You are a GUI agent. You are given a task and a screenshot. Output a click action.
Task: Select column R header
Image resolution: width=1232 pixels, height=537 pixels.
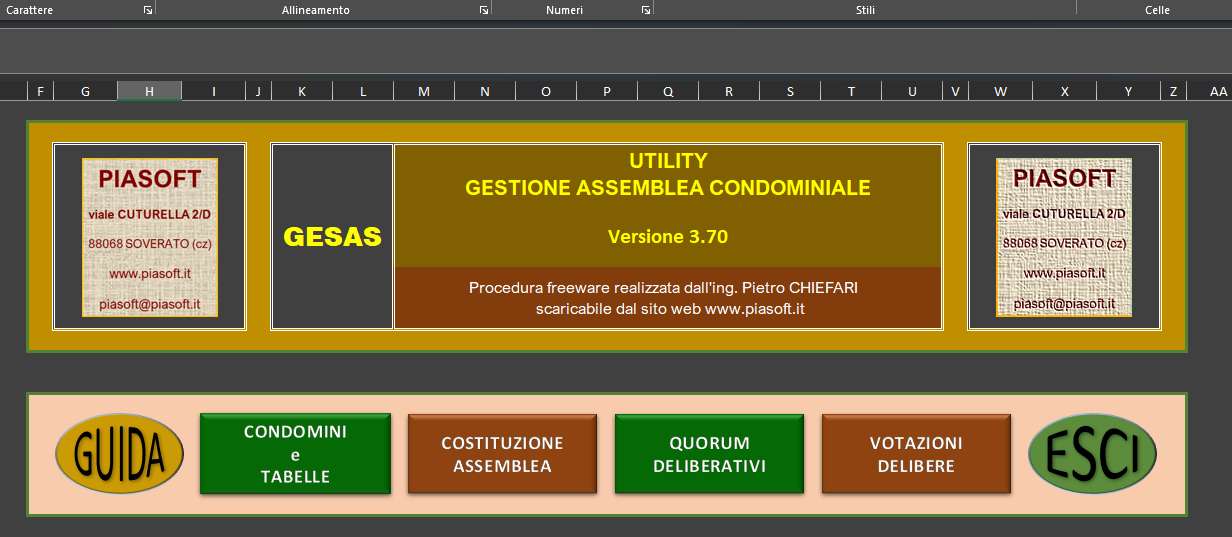click(x=729, y=91)
